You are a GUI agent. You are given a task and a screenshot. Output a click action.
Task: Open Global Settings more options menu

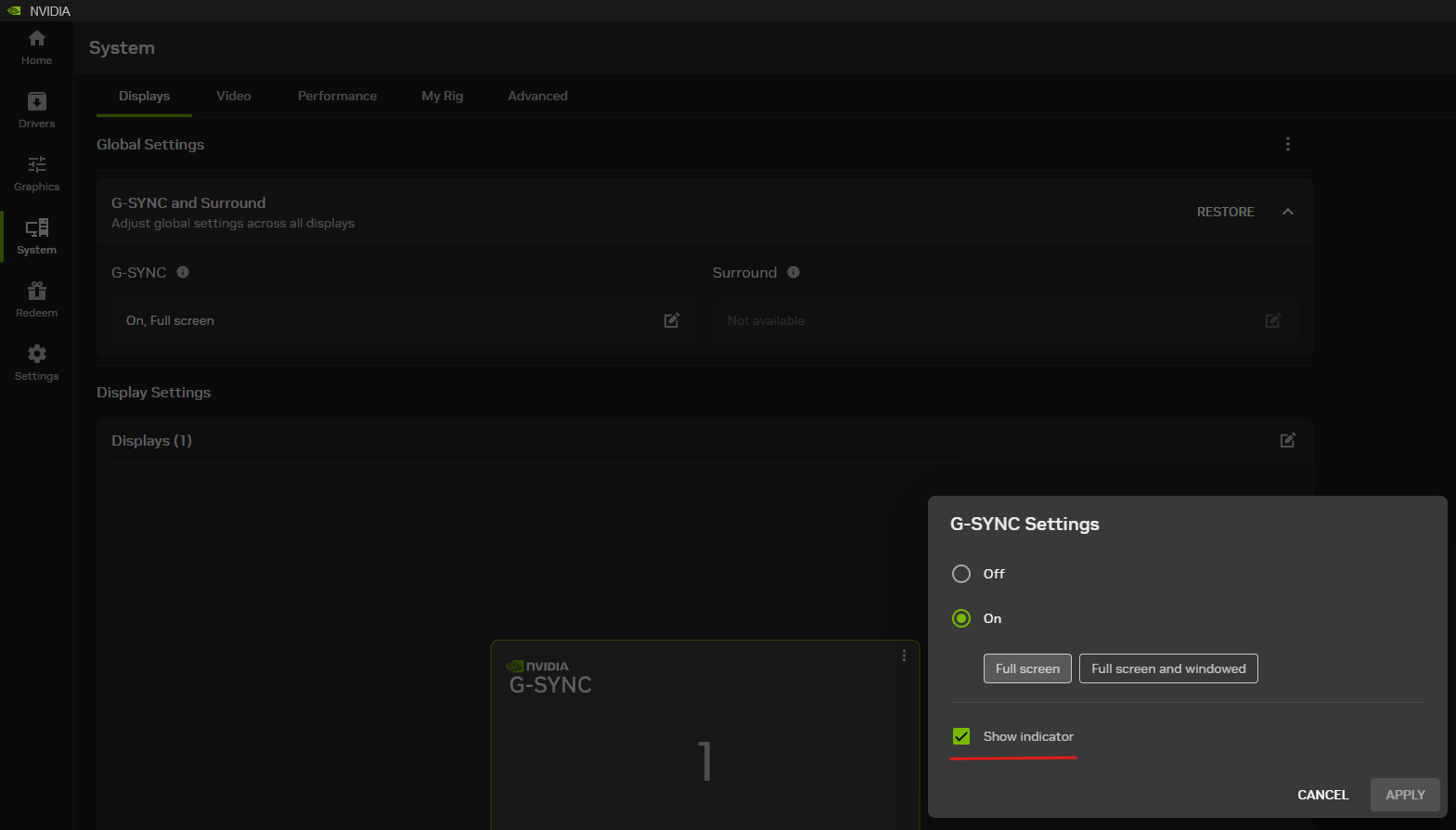[x=1288, y=144]
